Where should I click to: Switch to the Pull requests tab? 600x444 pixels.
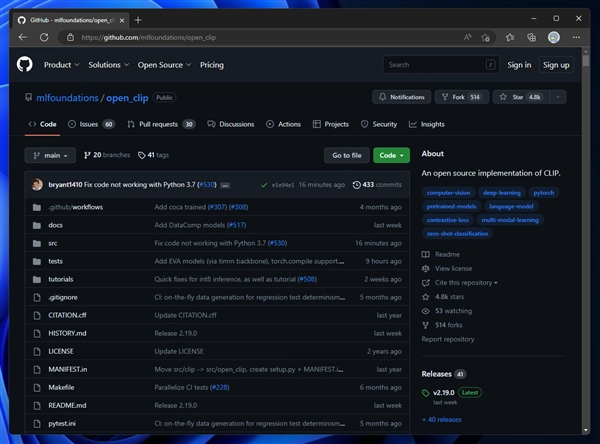coord(161,124)
